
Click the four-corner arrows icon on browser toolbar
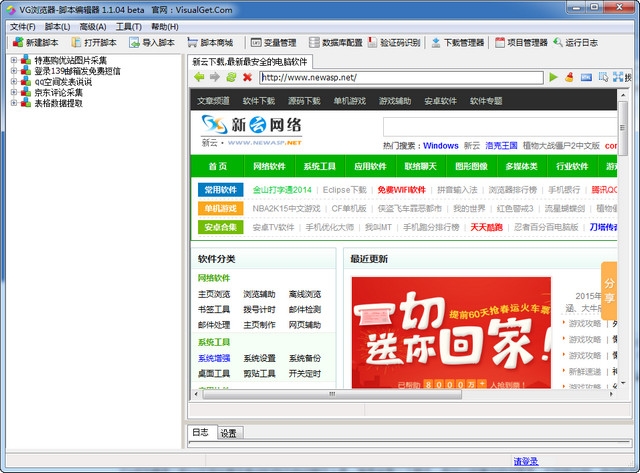point(618,77)
